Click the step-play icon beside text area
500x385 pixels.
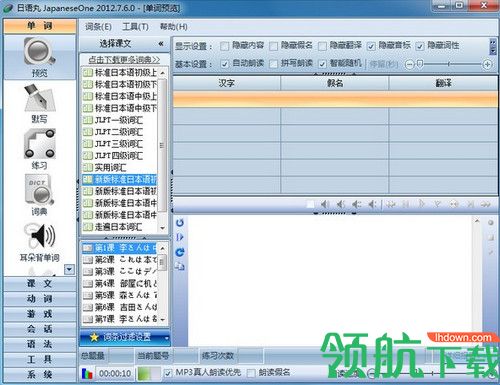(x=180, y=237)
